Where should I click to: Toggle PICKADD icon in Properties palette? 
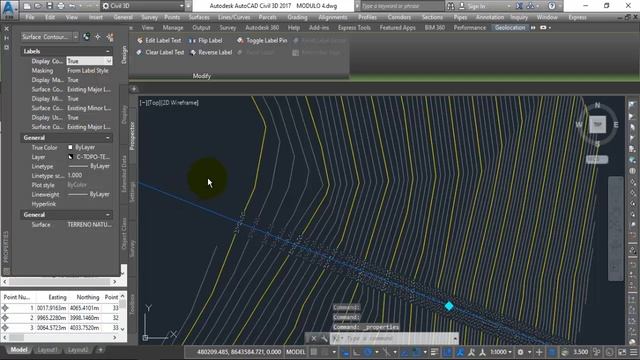tap(87, 37)
